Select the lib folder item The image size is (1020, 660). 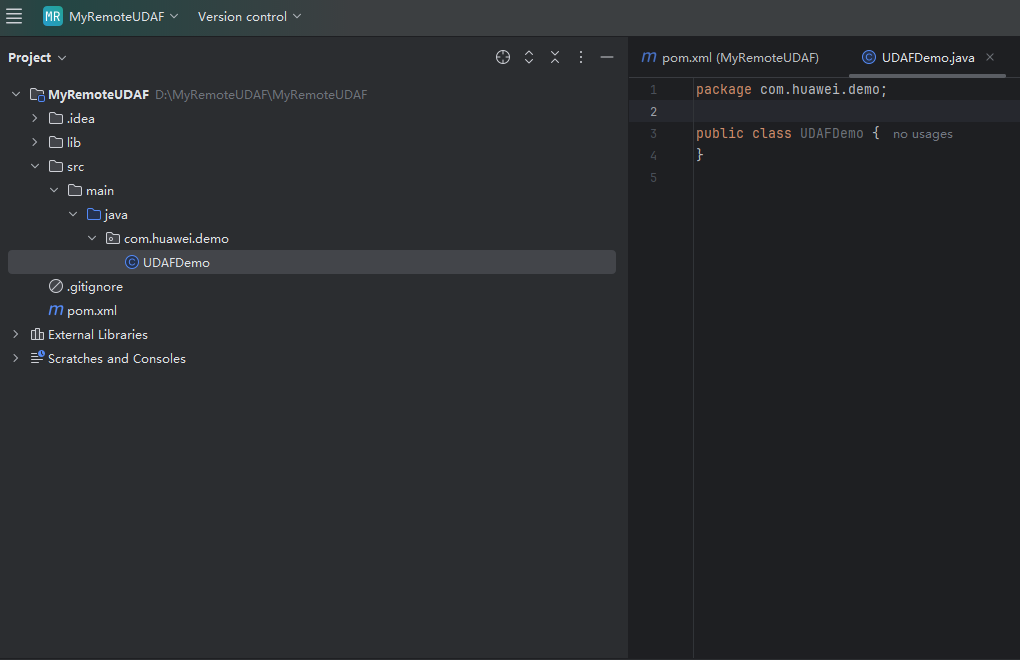(74, 142)
